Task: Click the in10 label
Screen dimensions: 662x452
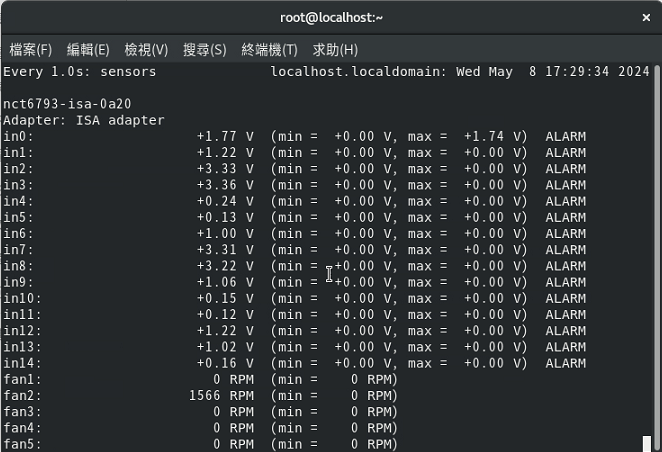Action: point(22,298)
